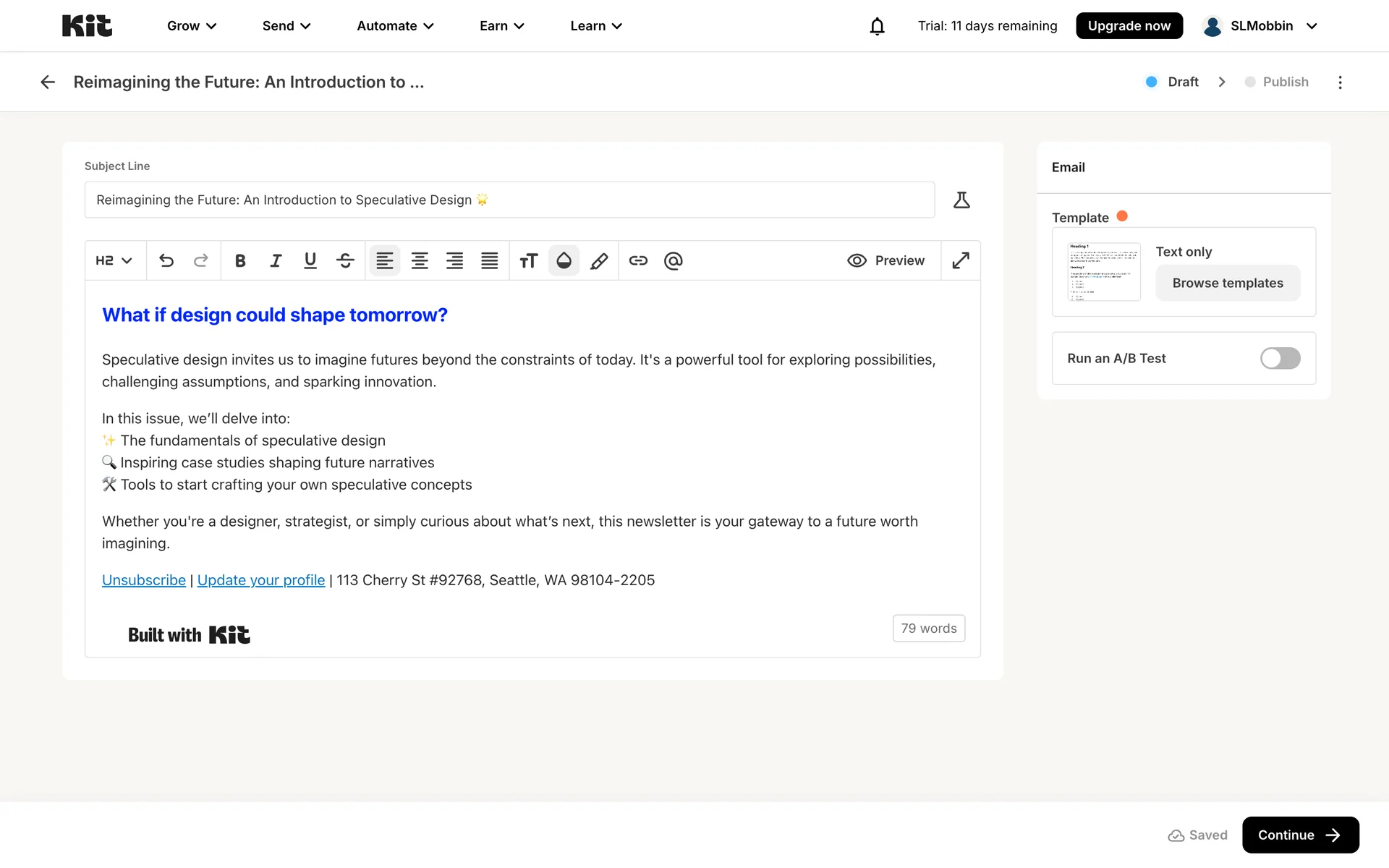Insert a link using the chain icon

click(x=638, y=260)
